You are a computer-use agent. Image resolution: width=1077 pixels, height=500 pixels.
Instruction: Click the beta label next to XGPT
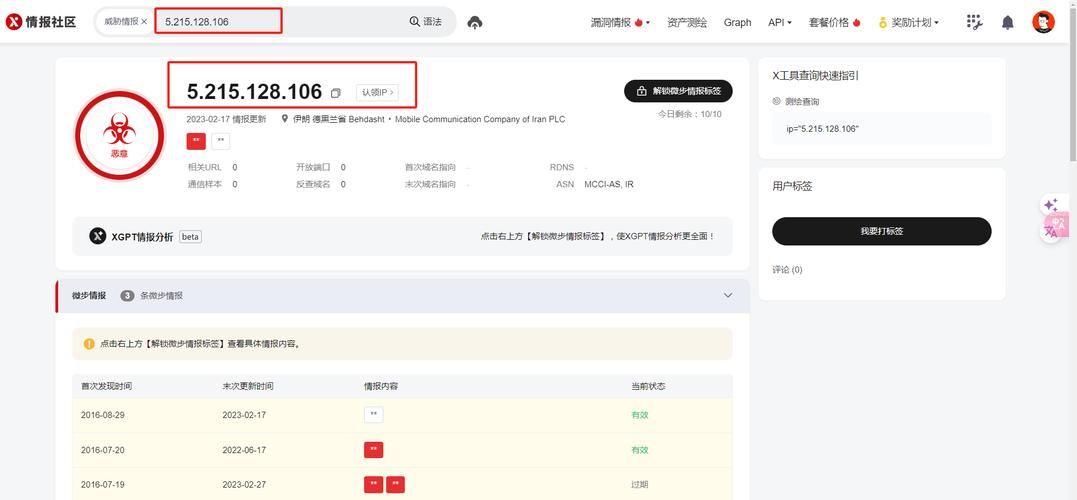pyautogui.click(x=190, y=237)
